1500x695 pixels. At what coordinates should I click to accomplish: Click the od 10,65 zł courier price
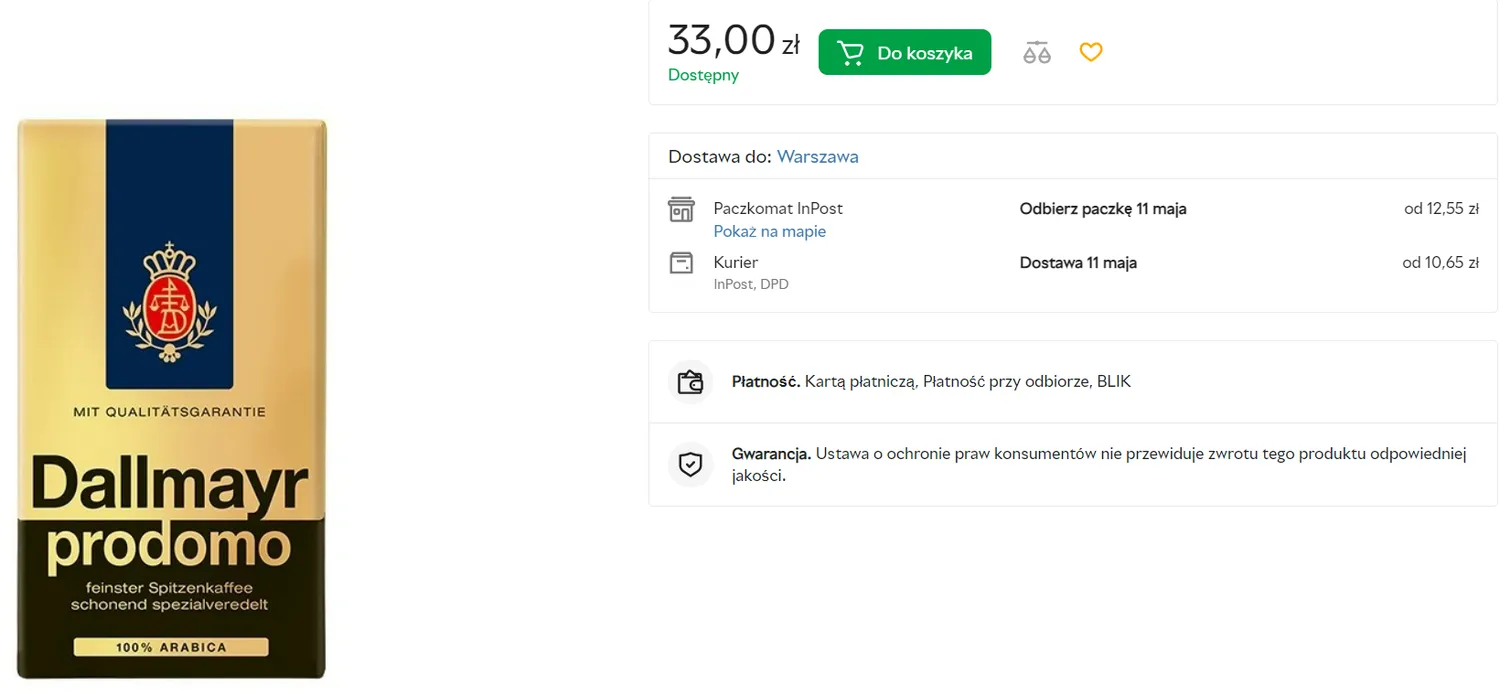(1440, 263)
